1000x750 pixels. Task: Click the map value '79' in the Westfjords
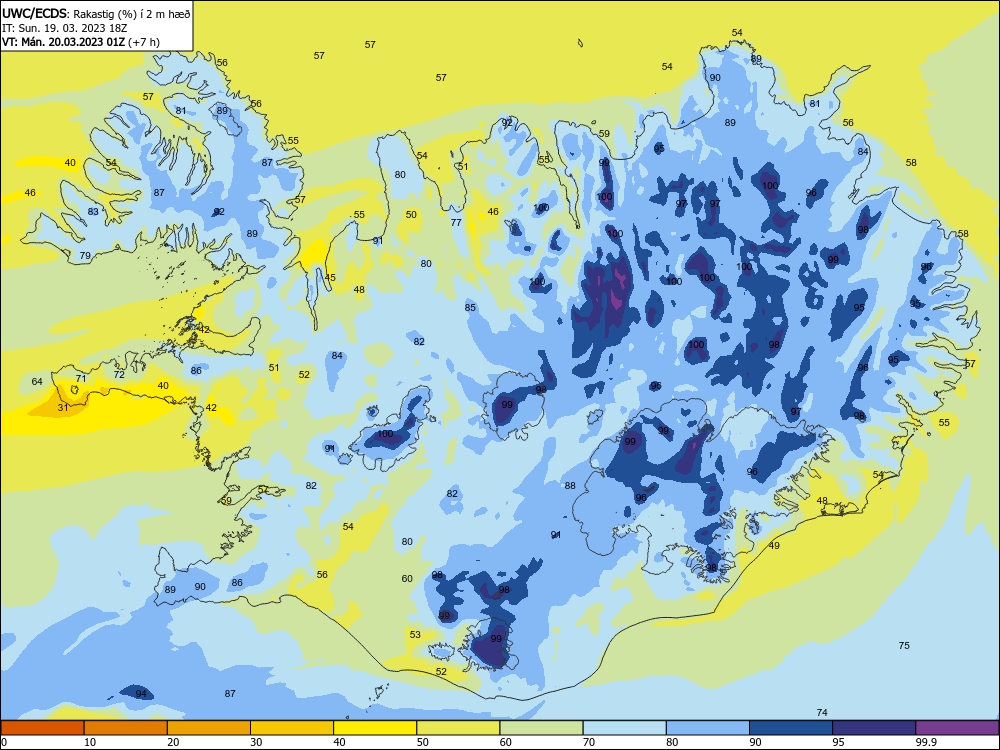click(85, 256)
